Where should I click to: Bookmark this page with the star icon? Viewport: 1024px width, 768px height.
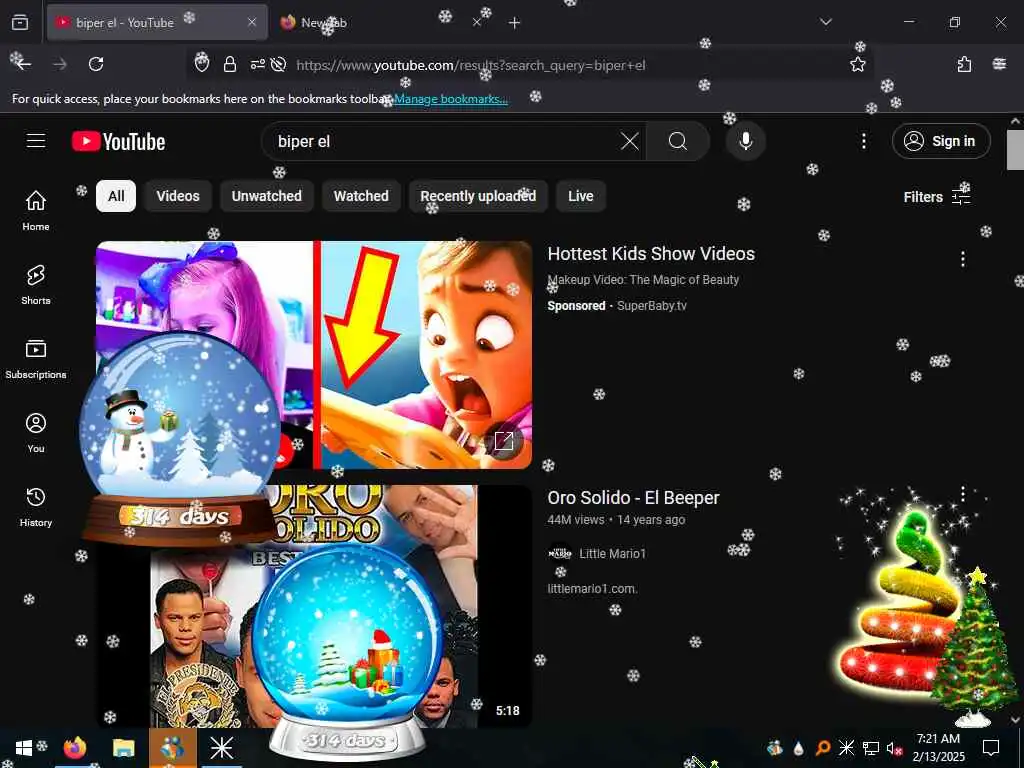pos(857,64)
